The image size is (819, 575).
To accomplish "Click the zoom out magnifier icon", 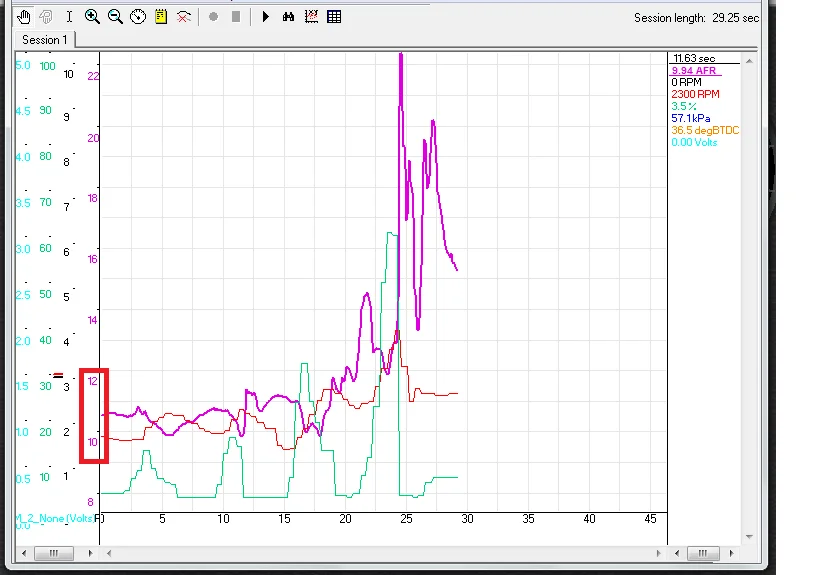I will [115, 17].
